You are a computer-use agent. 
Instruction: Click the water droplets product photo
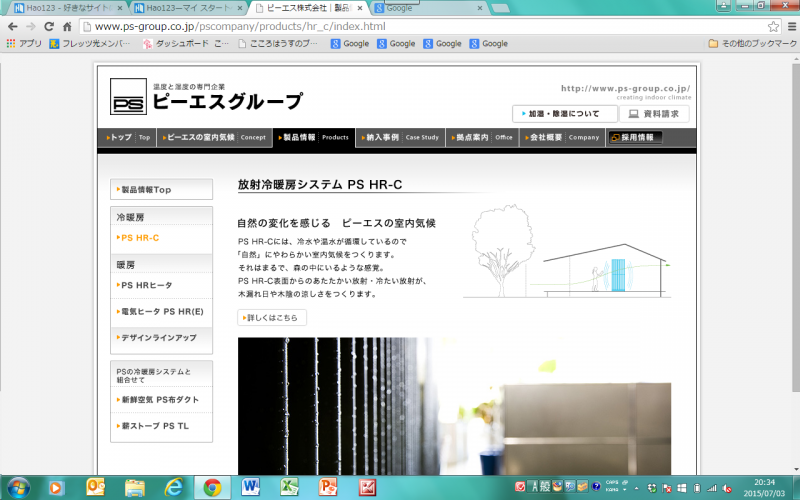tap(454, 406)
